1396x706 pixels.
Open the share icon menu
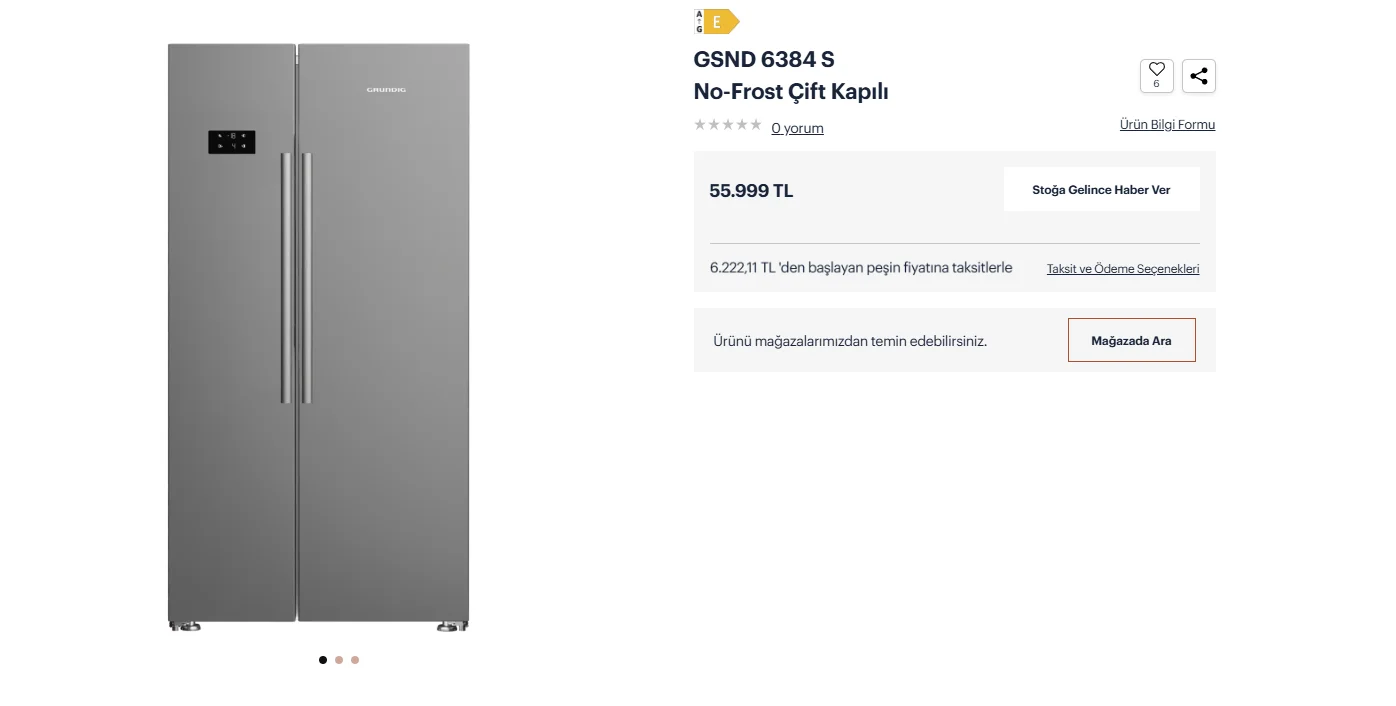[1199, 76]
